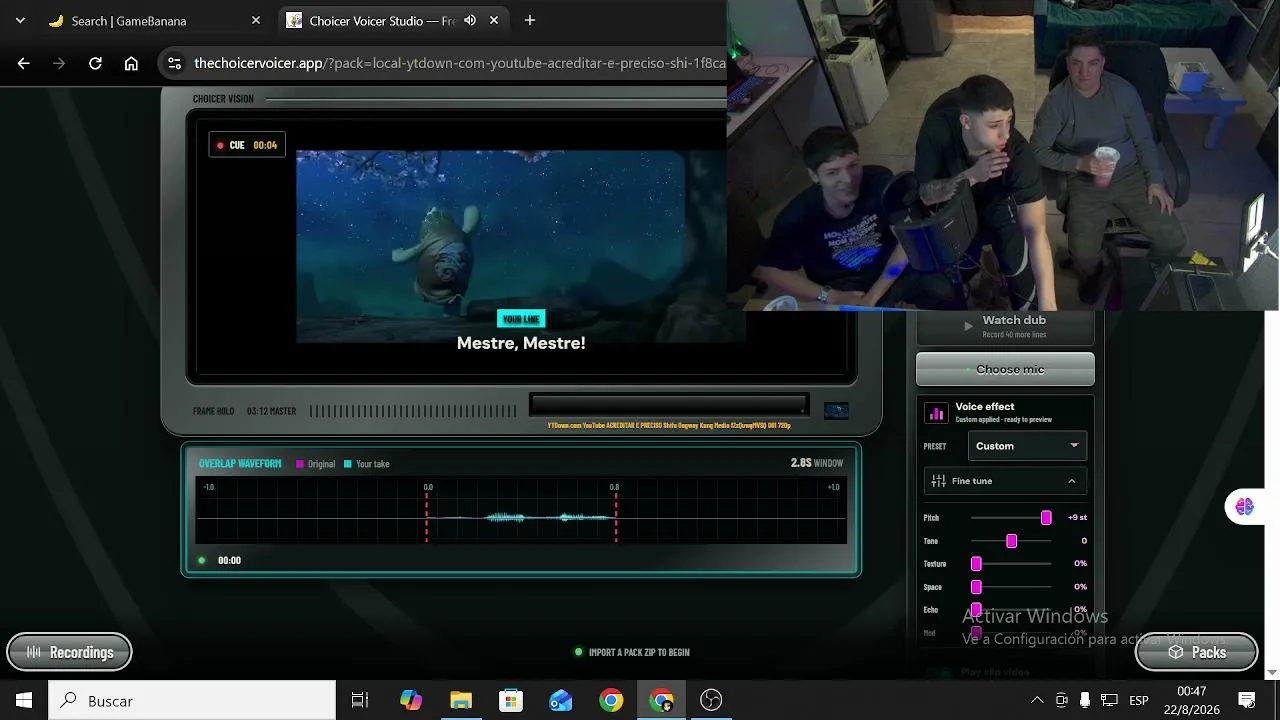
Task: Open the taskbar clock and calendar
Action: (1191, 700)
